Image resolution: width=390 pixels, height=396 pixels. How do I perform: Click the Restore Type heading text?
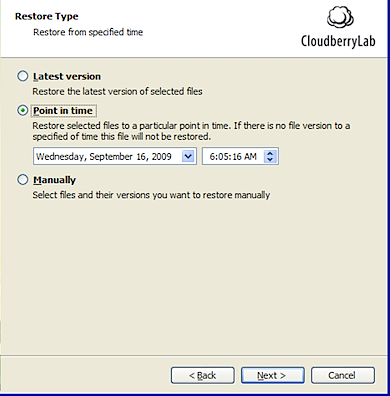pyautogui.click(x=47, y=16)
